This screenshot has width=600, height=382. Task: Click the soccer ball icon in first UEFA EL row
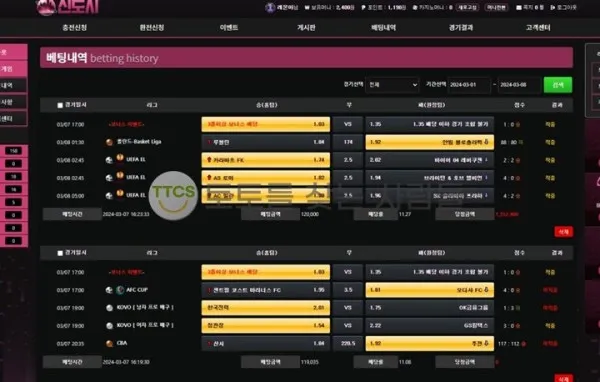[x=109, y=160]
